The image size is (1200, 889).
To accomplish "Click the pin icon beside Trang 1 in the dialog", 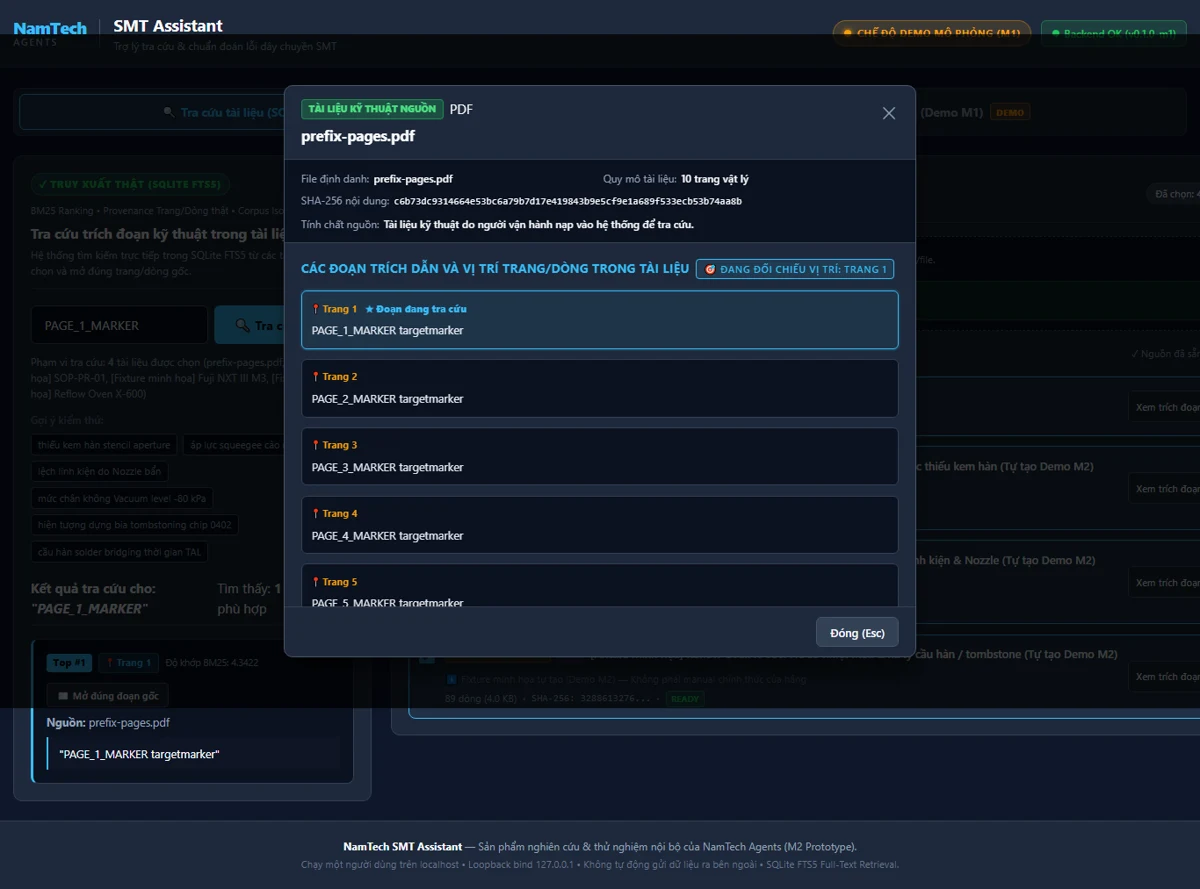I will [316, 309].
